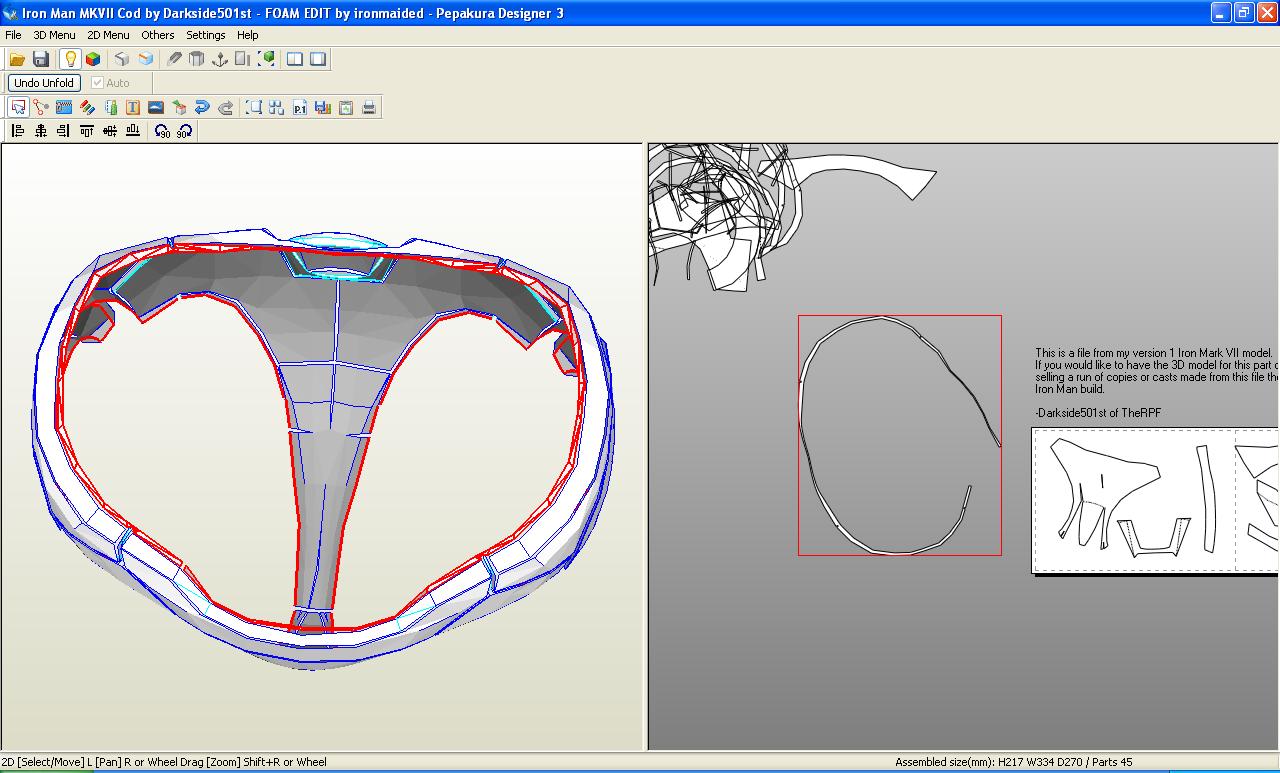The height and width of the screenshot is (773, 1280).
Task: Select the Join/Disjoin faces tool
Action: [41, 107]
